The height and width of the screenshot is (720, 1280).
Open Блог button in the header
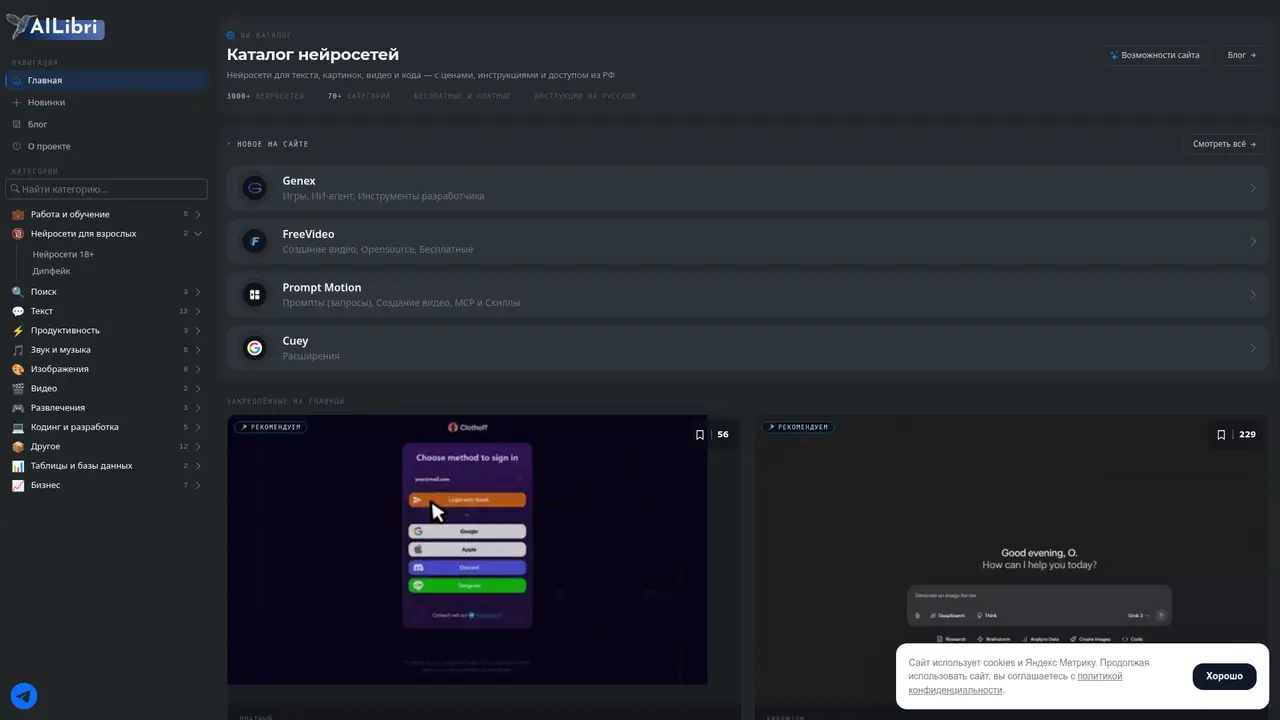1241,55
